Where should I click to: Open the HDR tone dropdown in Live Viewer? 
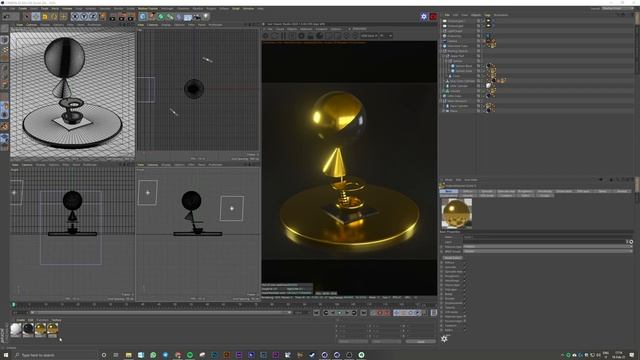click(369, 36)
